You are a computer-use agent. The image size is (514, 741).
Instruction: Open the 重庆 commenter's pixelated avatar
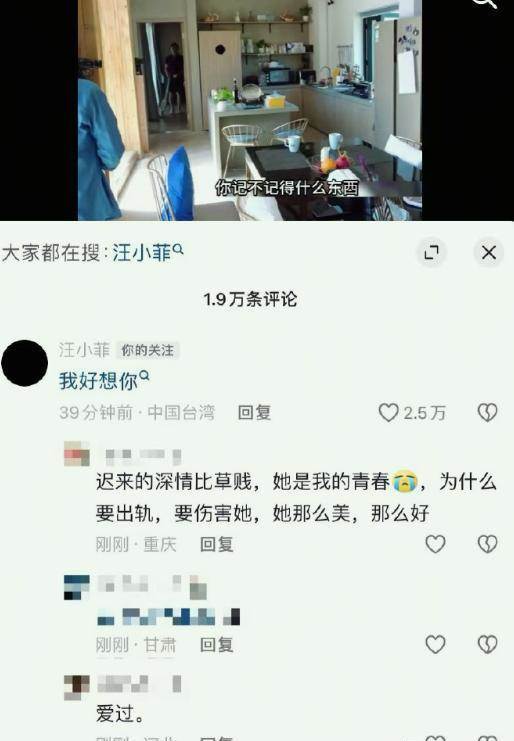77,454
